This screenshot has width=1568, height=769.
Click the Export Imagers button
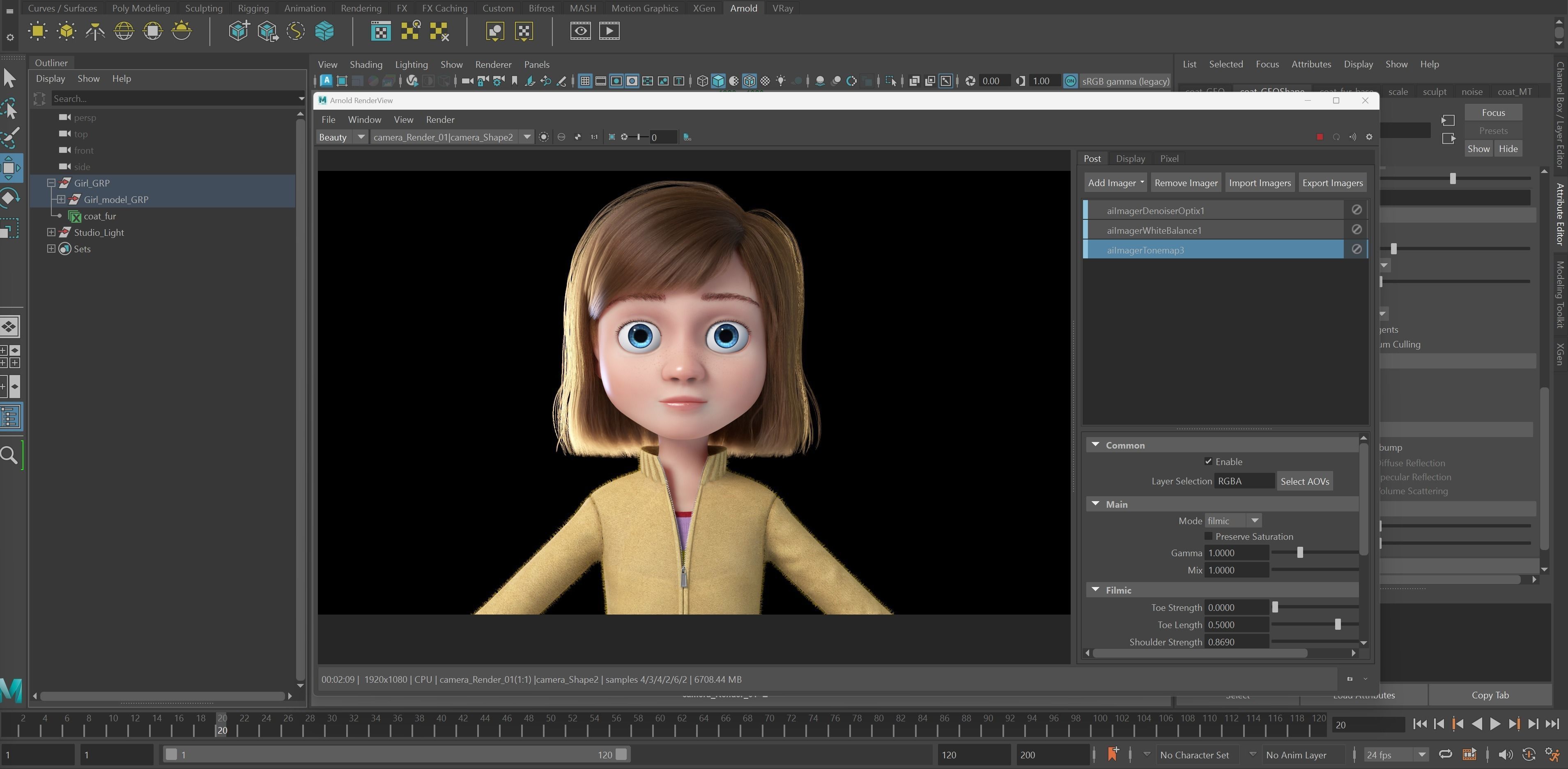pyautogui.click(x=1332, y=183)
